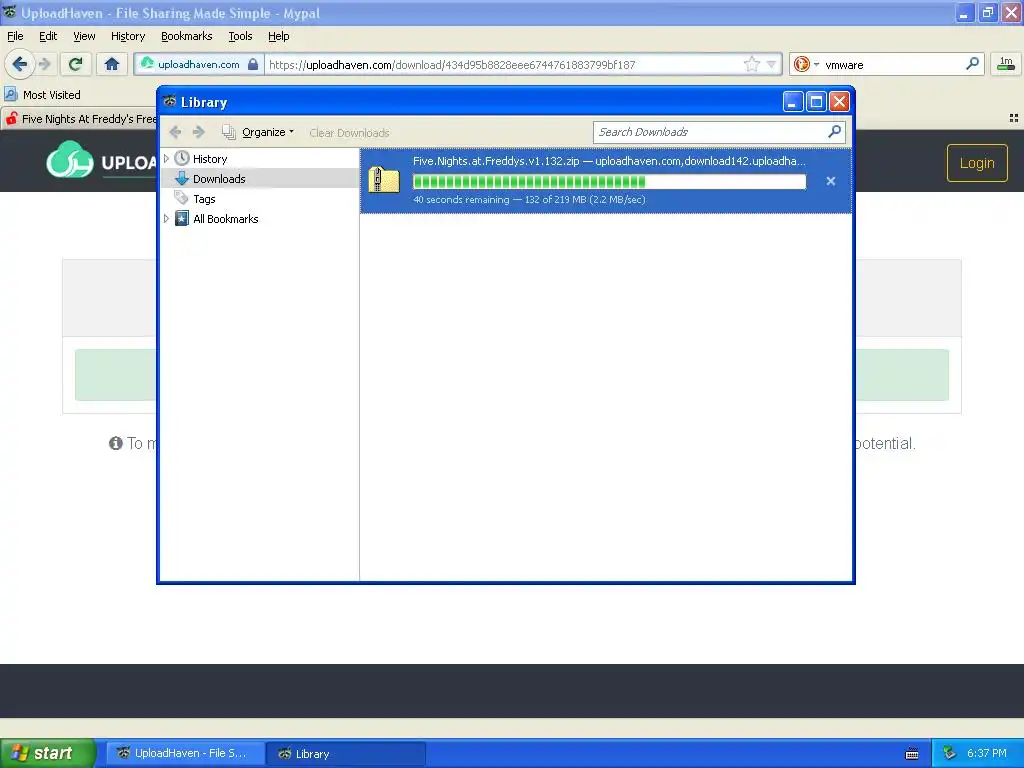Viewport: 1024px width, 768px height.
Task: Select the Five.Nights.at.Freddys.v1.132.zip download entry
Action: 606,181
